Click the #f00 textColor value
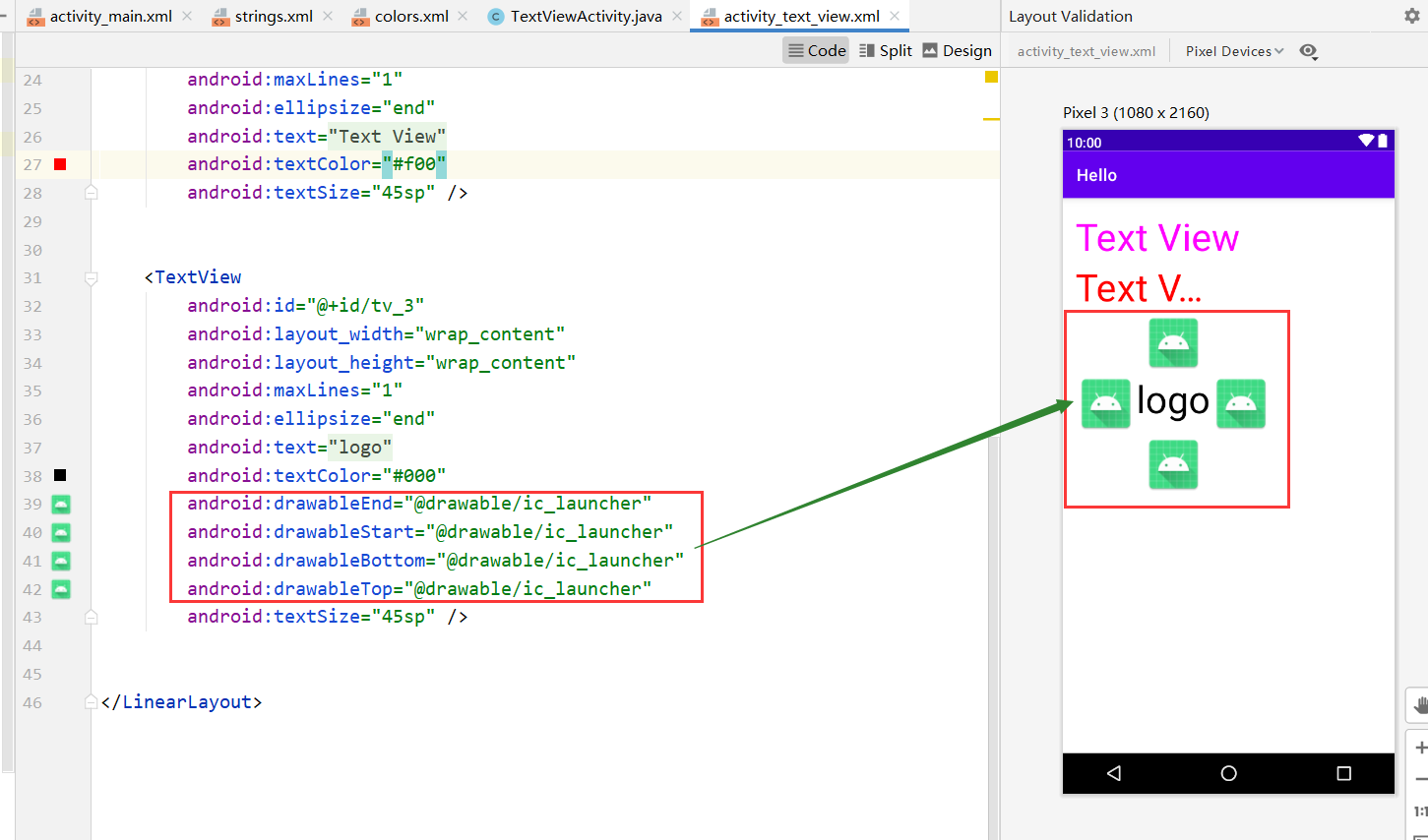 414,164
